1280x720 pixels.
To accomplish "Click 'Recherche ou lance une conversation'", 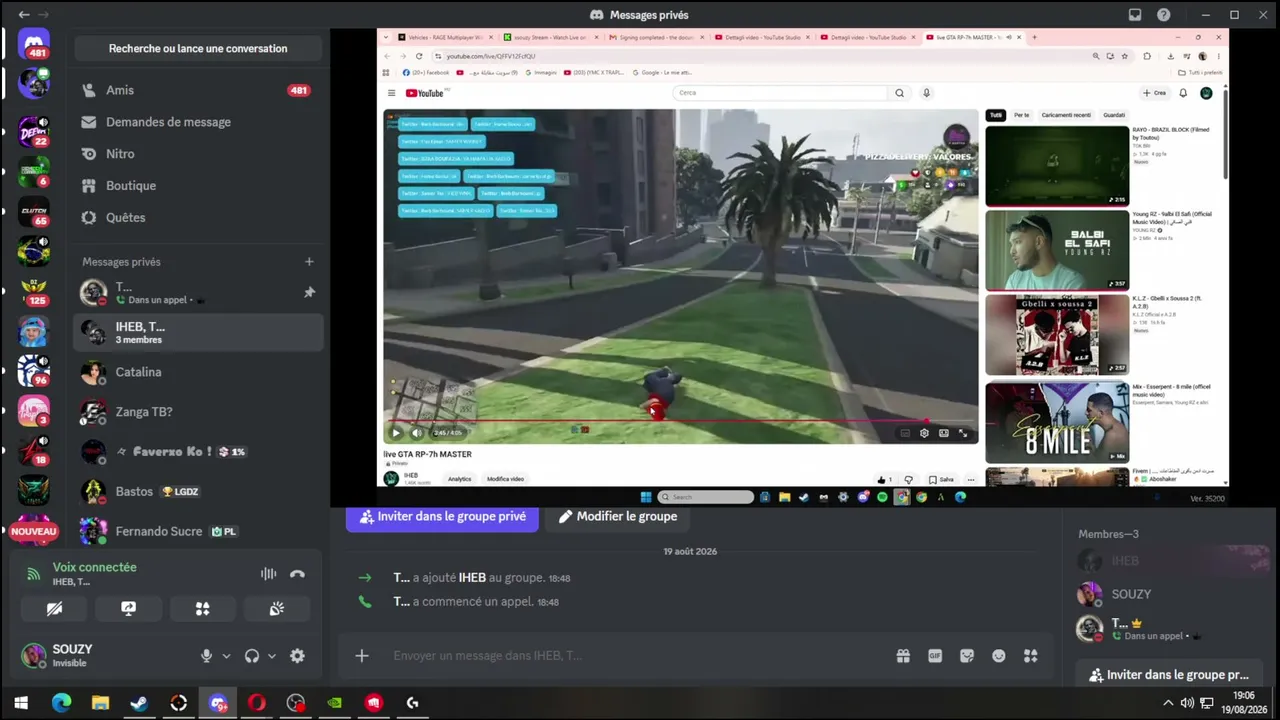I will click(x=198, y=48).
